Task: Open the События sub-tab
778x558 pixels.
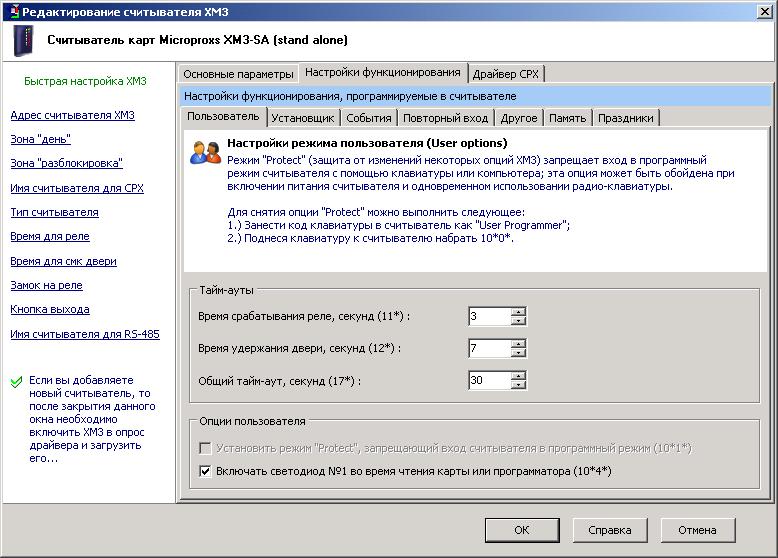Action: (x=369, y=118)
